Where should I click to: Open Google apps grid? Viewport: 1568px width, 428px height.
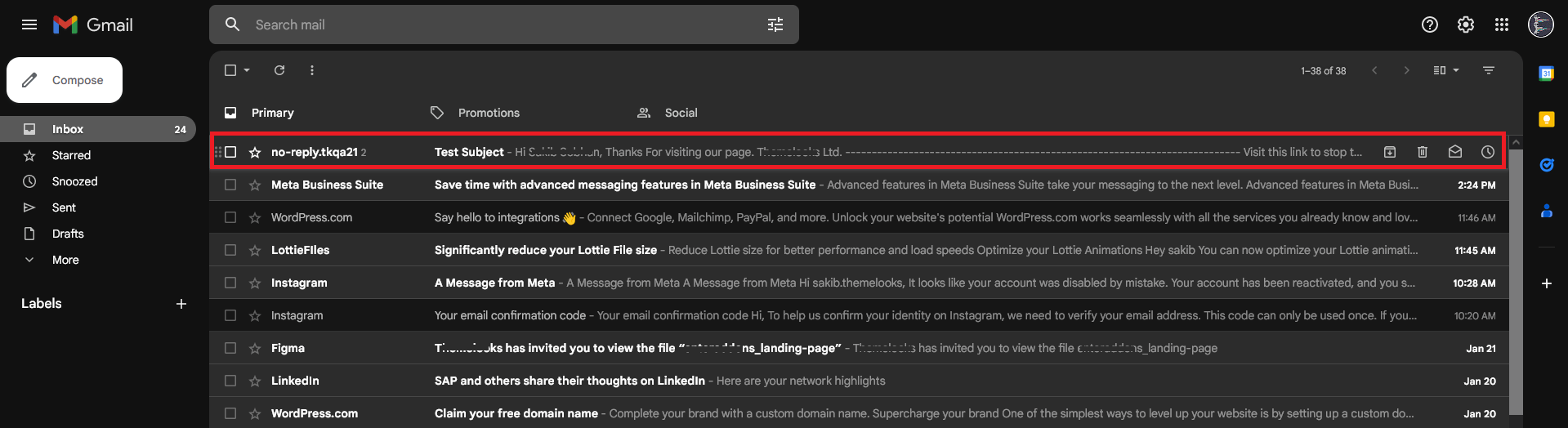[1501, 25]
